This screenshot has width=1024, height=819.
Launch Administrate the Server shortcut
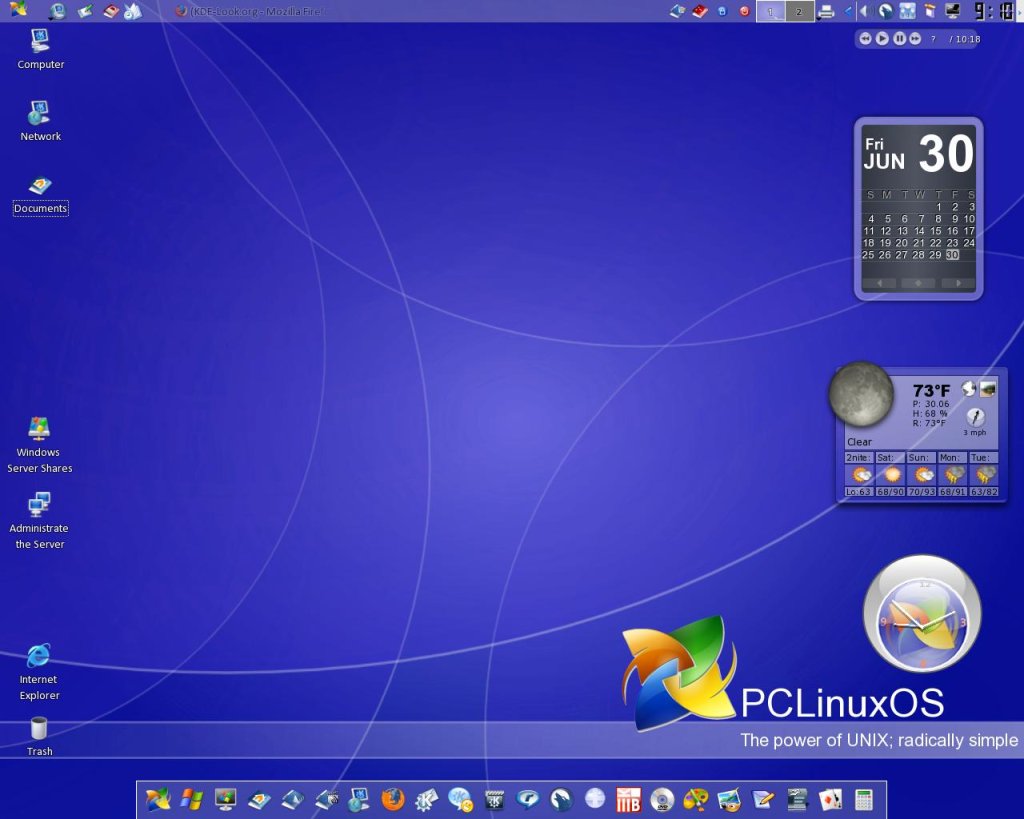pos(39,521)
